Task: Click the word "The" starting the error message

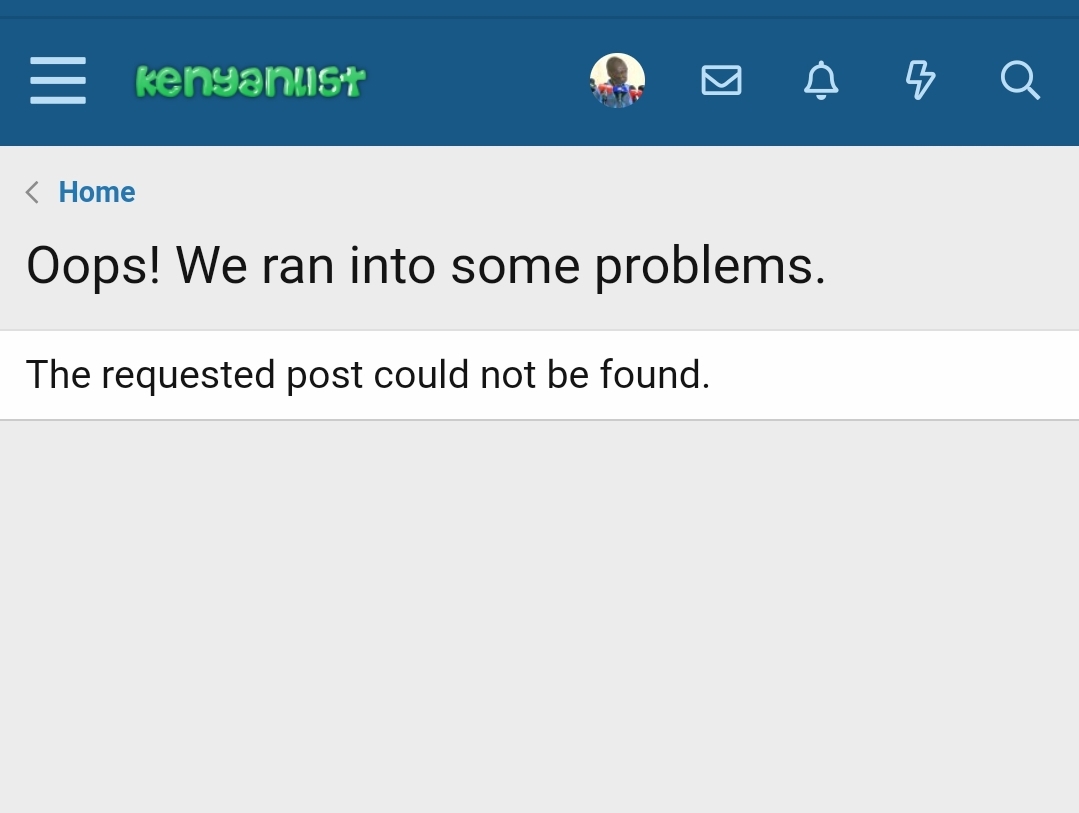Action: click(x=58, y=375)
